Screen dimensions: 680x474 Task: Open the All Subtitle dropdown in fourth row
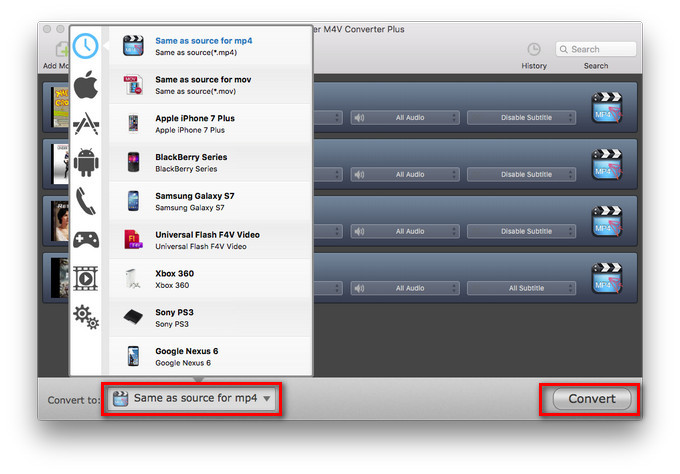(x=521, y=288)
